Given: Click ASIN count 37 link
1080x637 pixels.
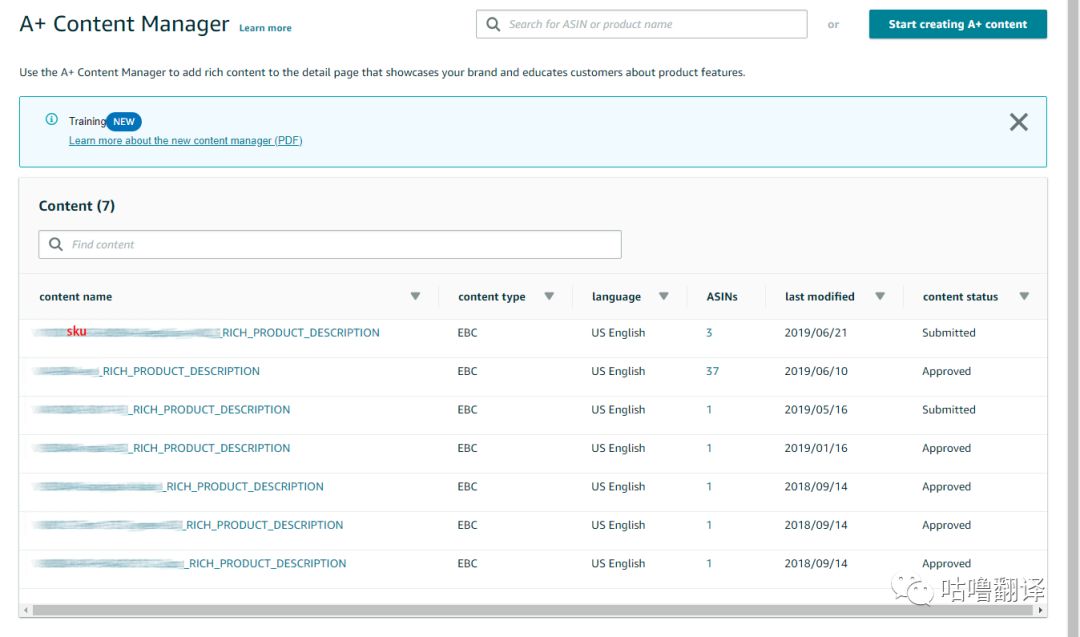Looking at the screenshot, I should click(x=712, y=371).
